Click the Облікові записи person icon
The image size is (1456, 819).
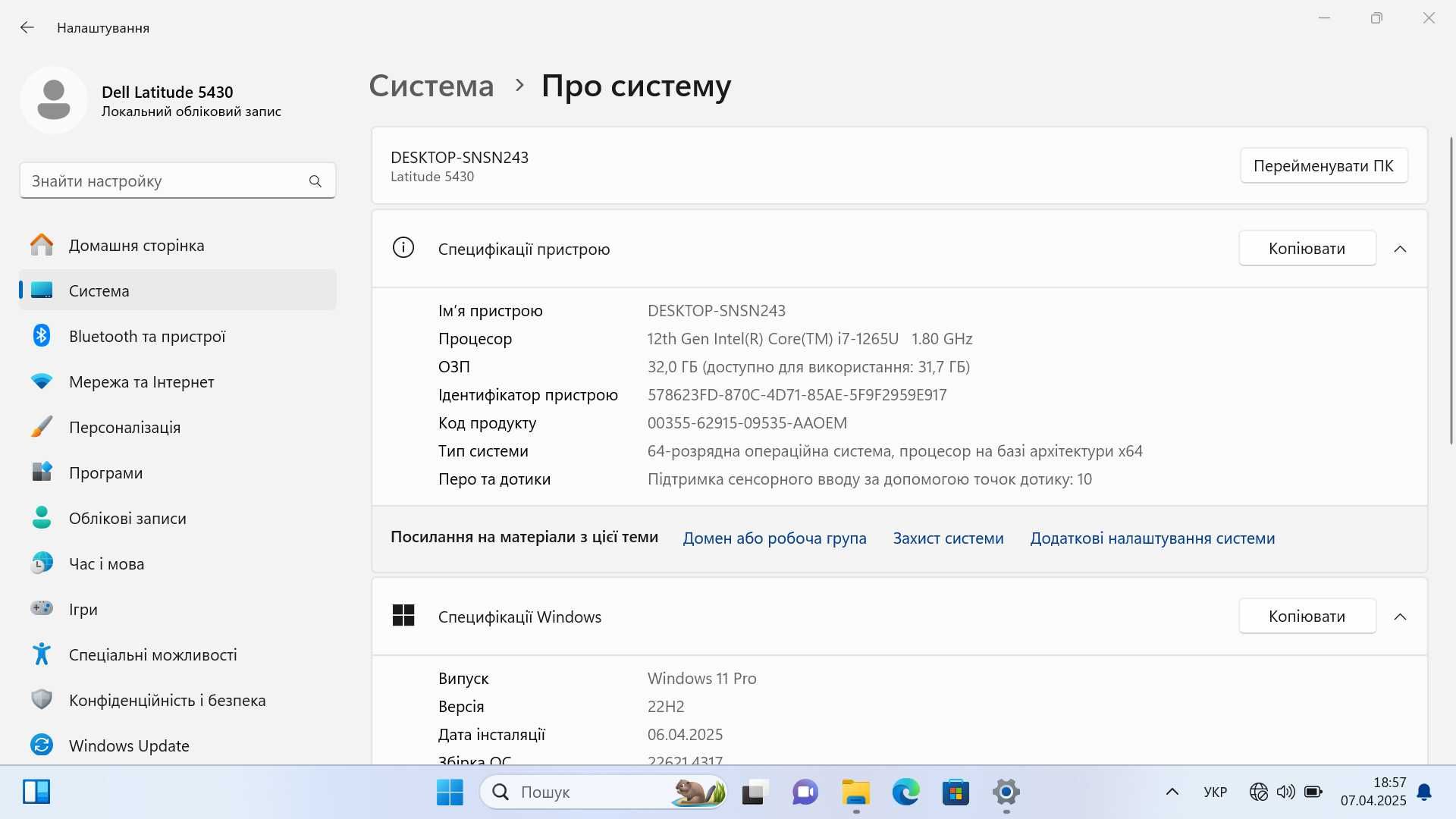(x=42, y=518)
